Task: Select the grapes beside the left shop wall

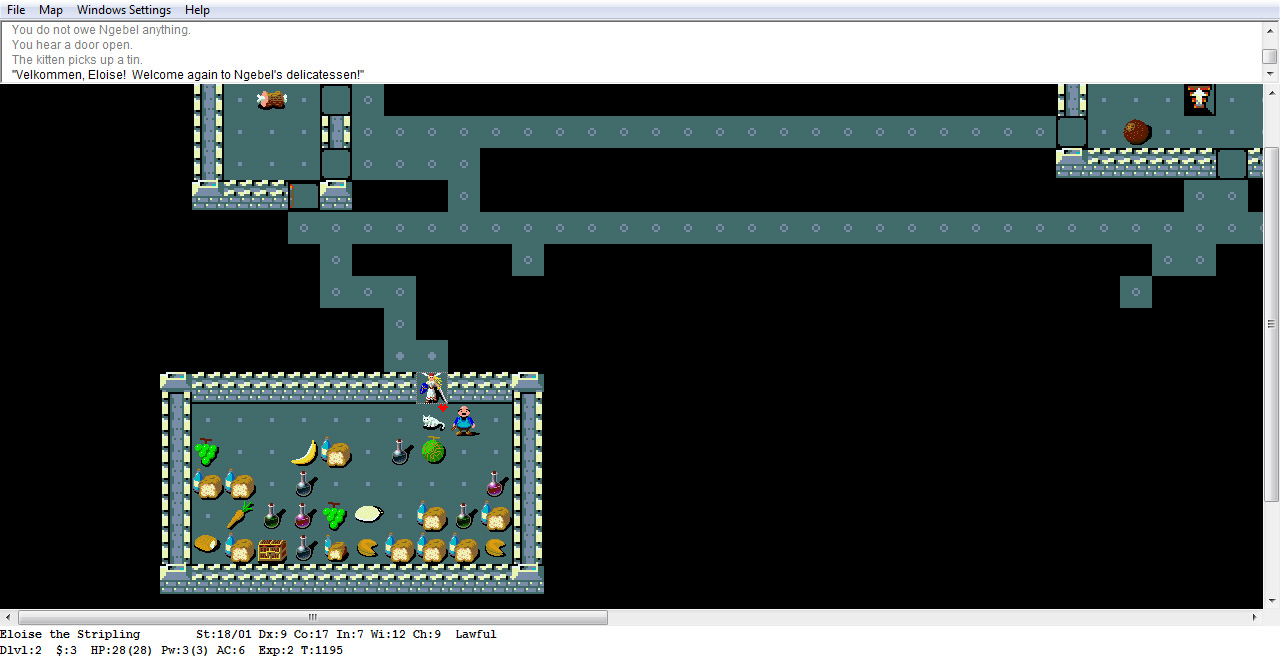Action: click(x=206, y=452)
